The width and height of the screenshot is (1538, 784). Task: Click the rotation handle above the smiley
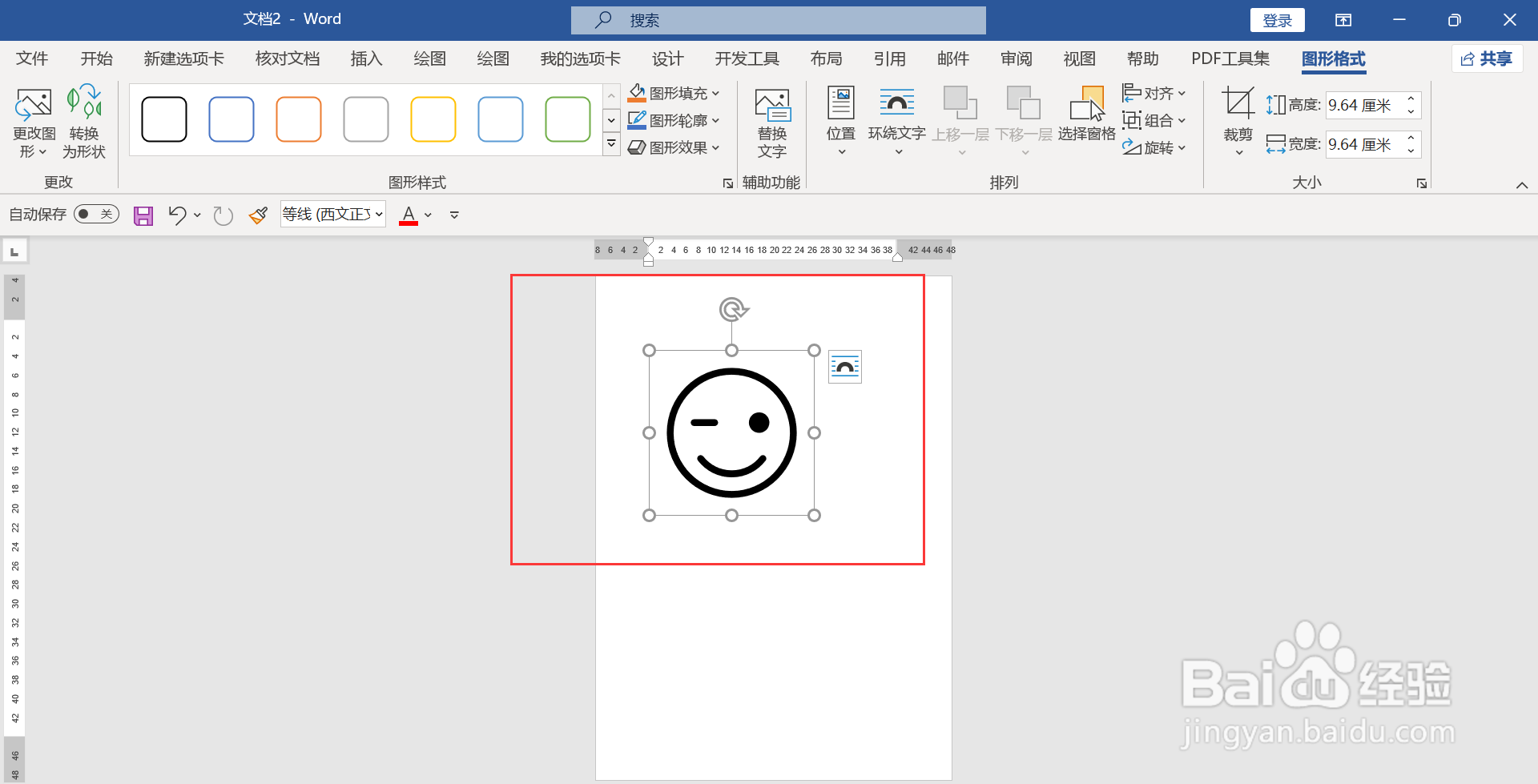(732, 309)
